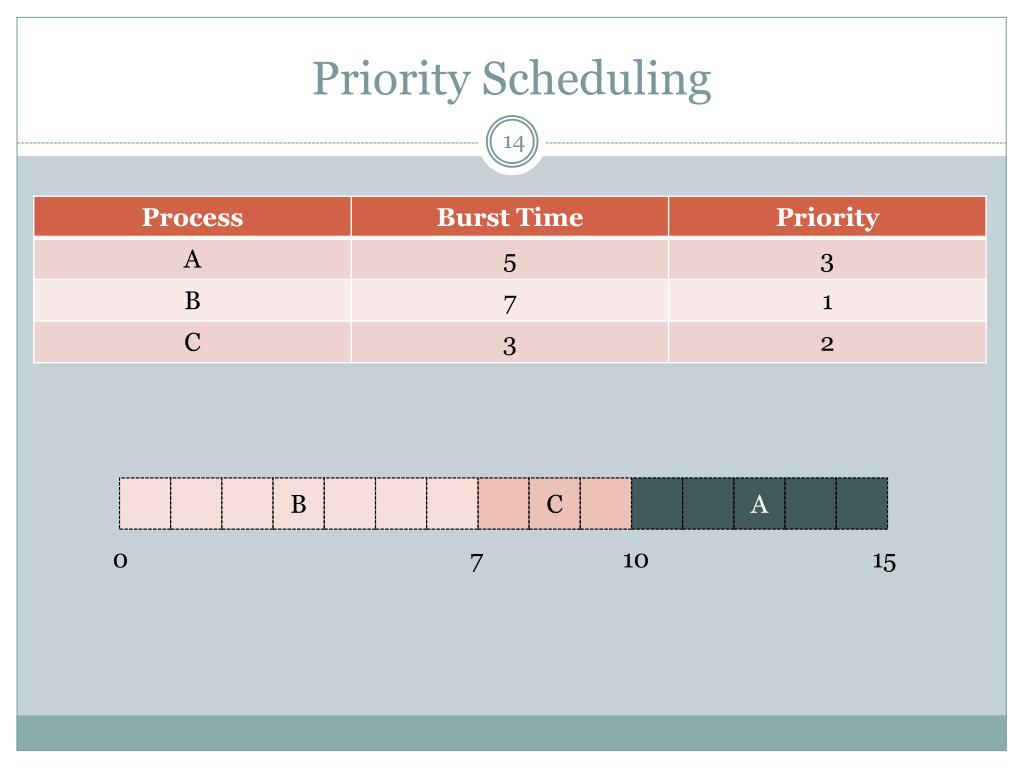Click the time marker 7
The image size is (1024, 768).
coord(477,562)
